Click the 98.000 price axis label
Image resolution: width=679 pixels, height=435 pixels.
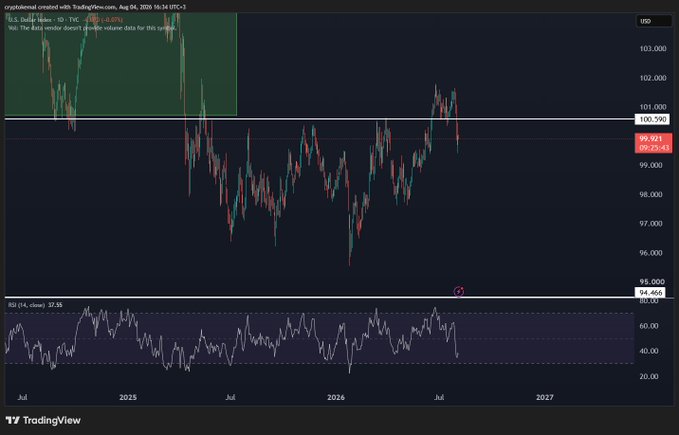[x=653, y=195]
